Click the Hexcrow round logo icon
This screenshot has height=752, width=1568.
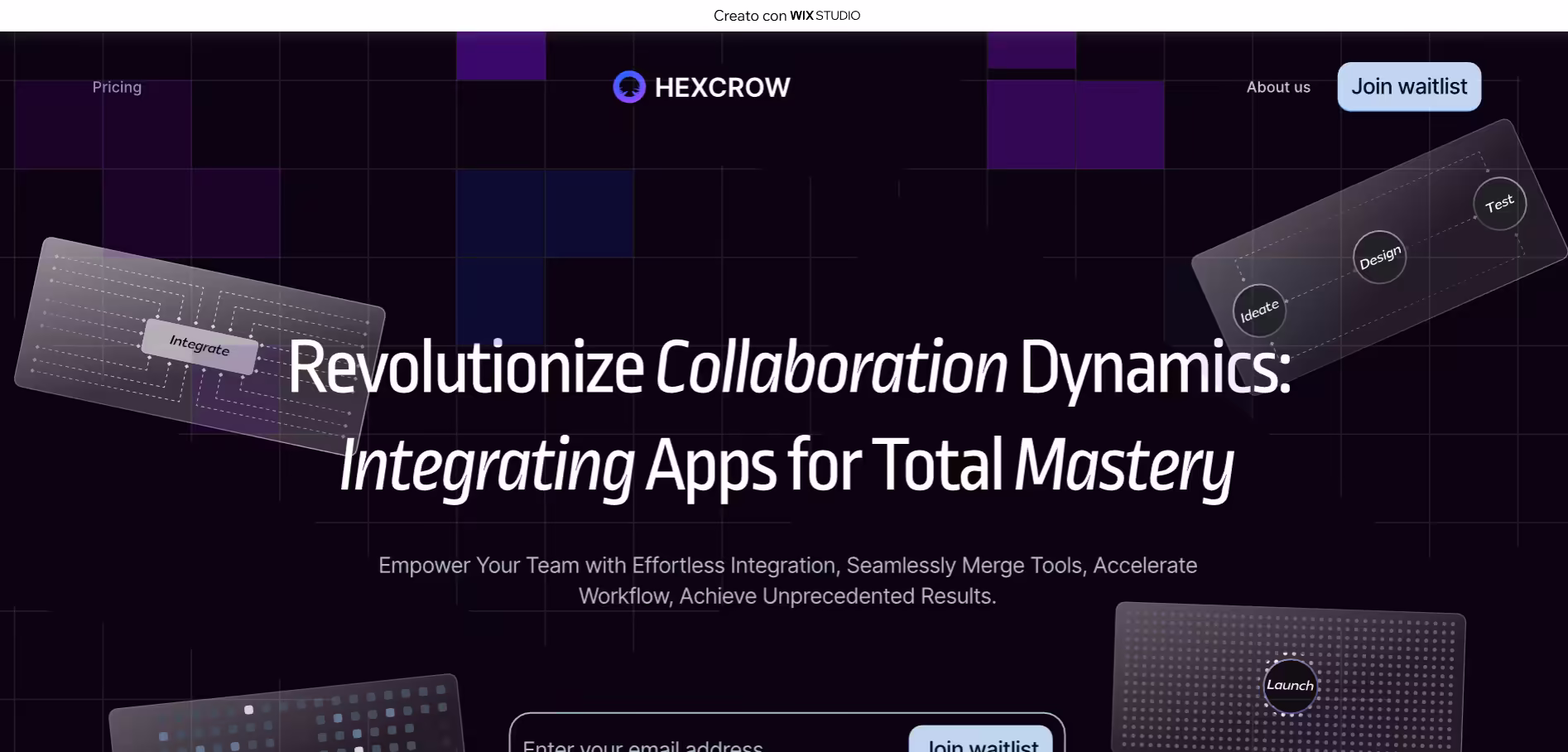[x=629, y=87]
